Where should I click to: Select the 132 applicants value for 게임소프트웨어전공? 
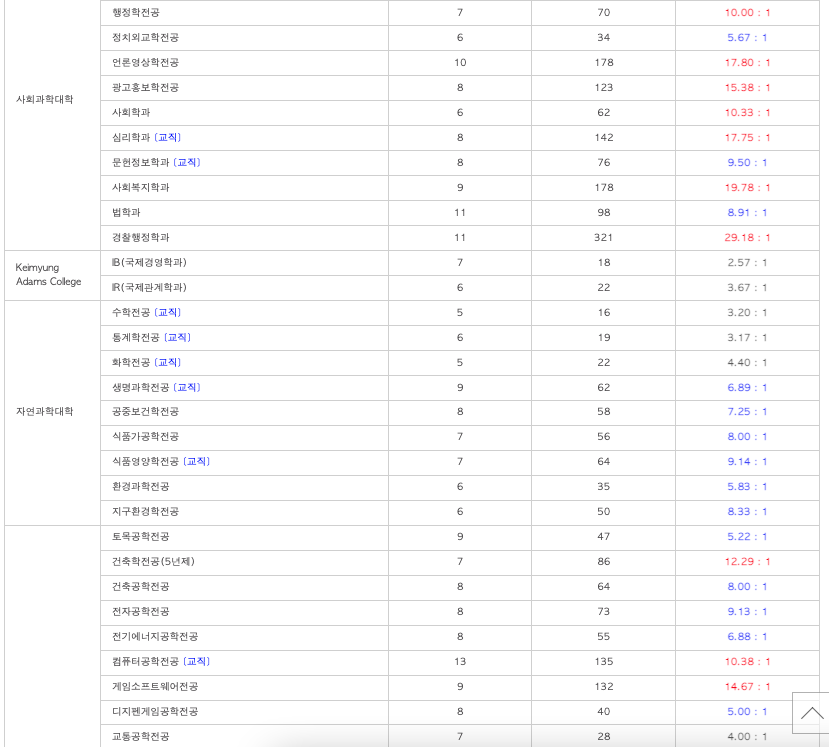click(x=603, y=686)
